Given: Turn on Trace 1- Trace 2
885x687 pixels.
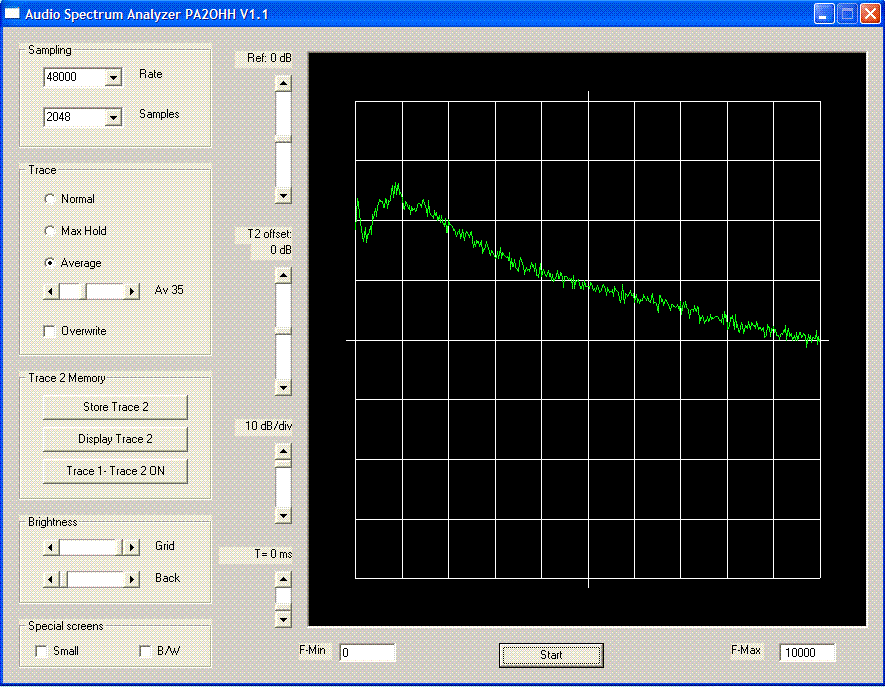Looking at the screenshot, I should (x=115, y=471).
